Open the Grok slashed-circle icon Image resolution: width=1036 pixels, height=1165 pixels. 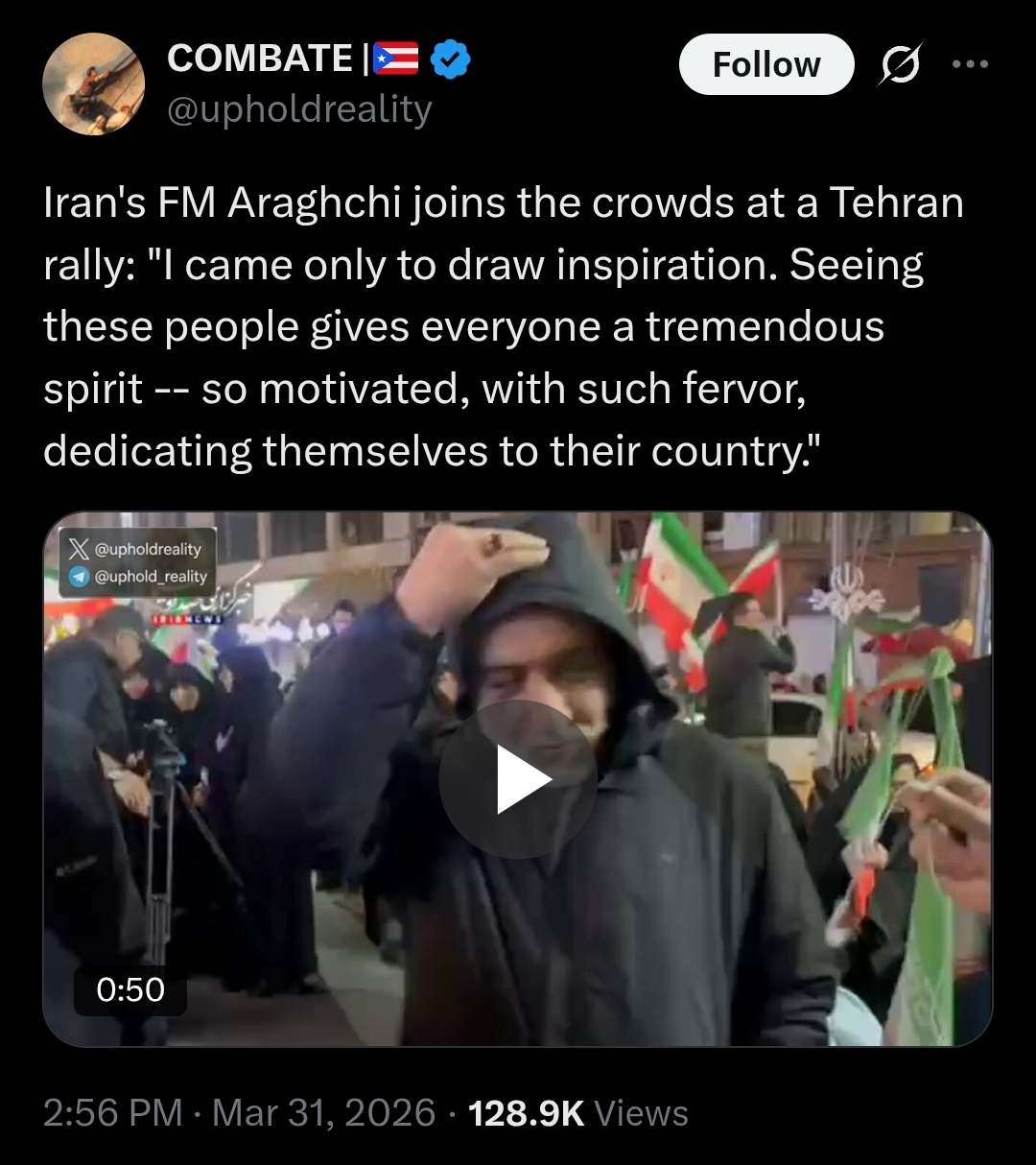click(x=900, y=65)
